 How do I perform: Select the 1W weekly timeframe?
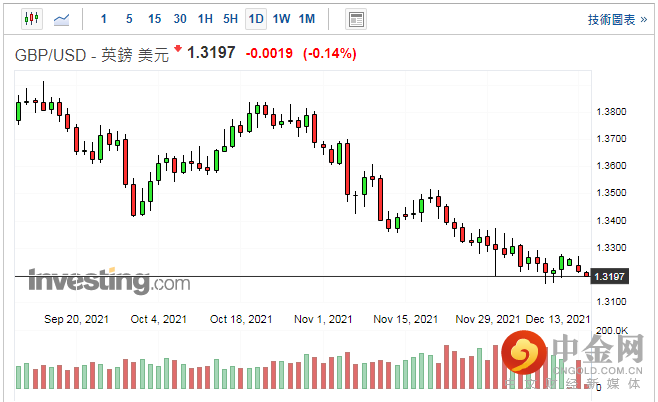(281, 19)
